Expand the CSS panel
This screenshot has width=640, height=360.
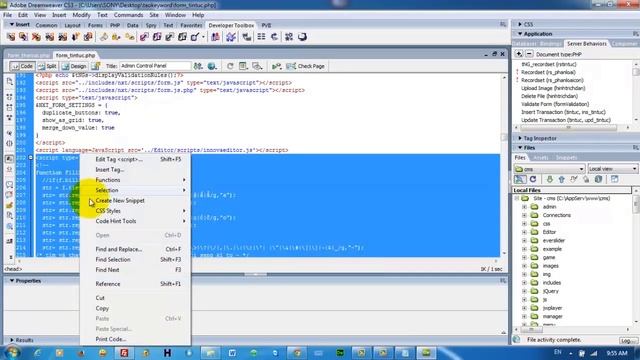pyautogui.click(x=520, y=24)
